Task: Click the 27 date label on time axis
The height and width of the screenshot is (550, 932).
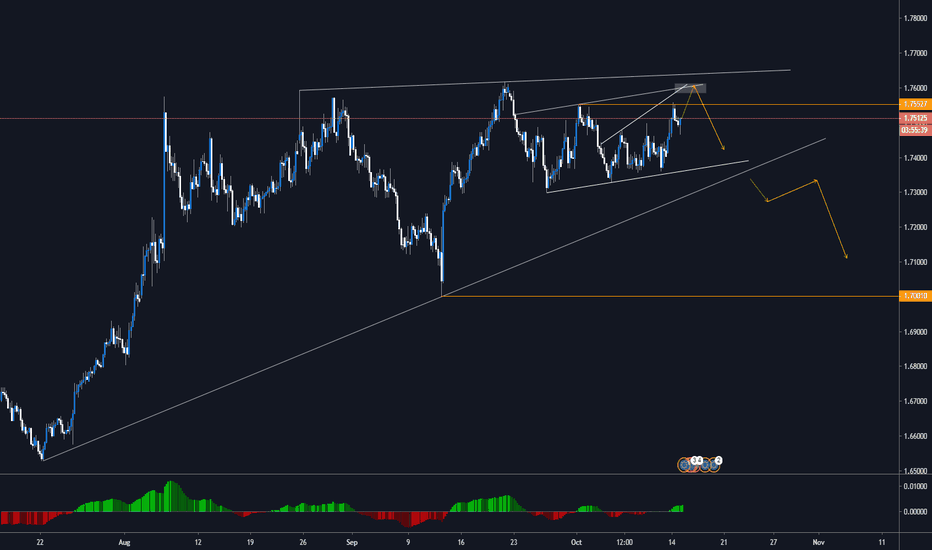Action: 773,542
